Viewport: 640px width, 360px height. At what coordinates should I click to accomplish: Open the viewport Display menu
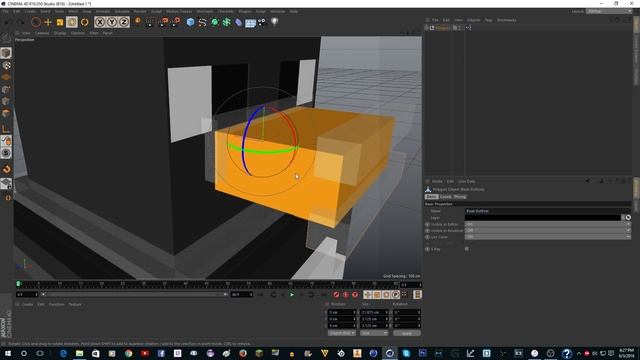[x=60, y=33]
